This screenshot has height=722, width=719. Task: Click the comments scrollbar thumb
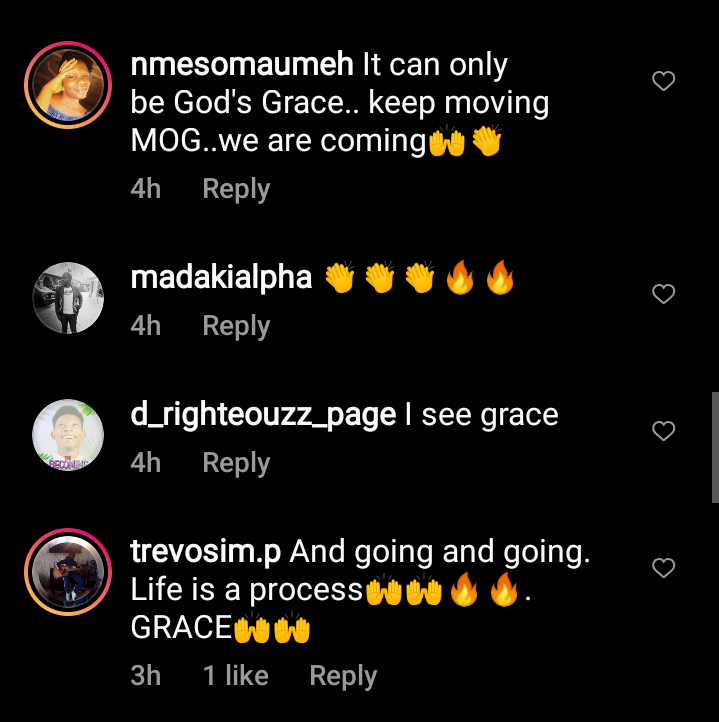click(715, 447)
